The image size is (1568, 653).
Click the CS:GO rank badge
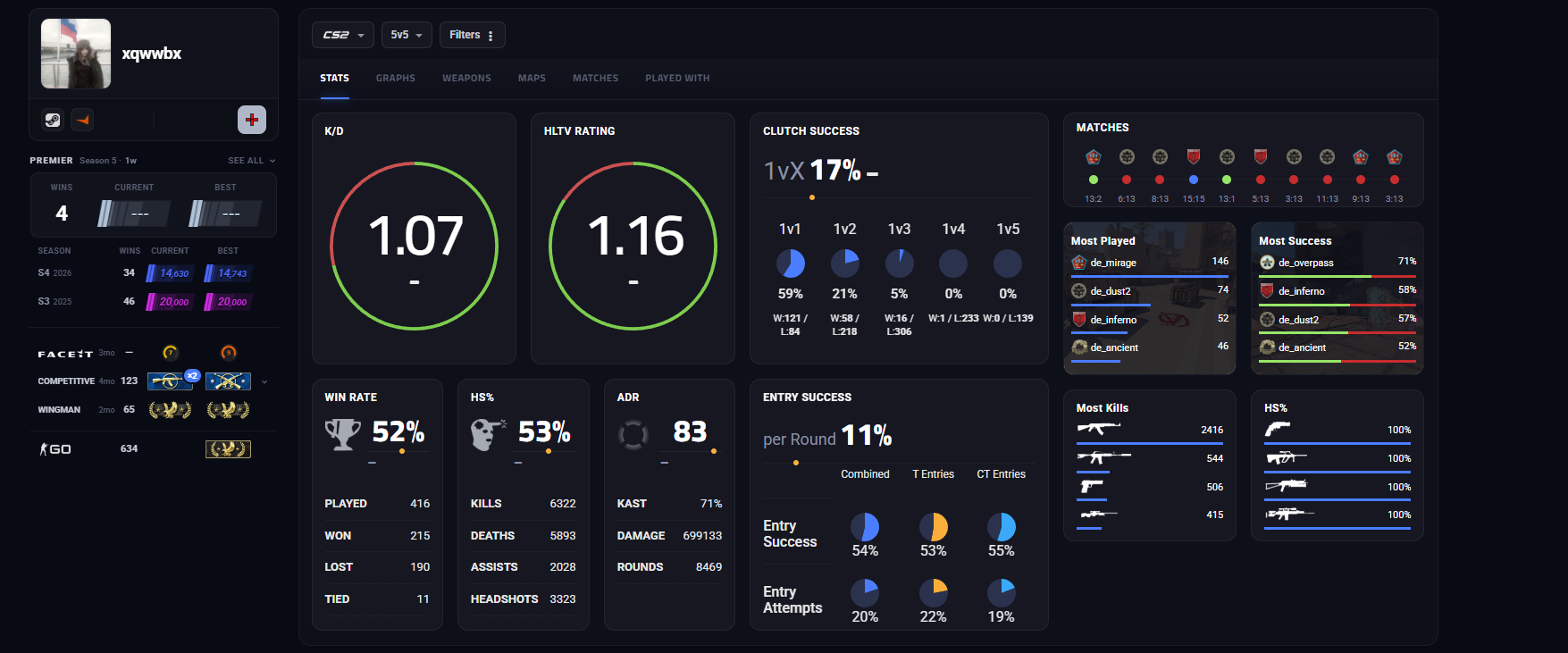[x=229, y=448]
